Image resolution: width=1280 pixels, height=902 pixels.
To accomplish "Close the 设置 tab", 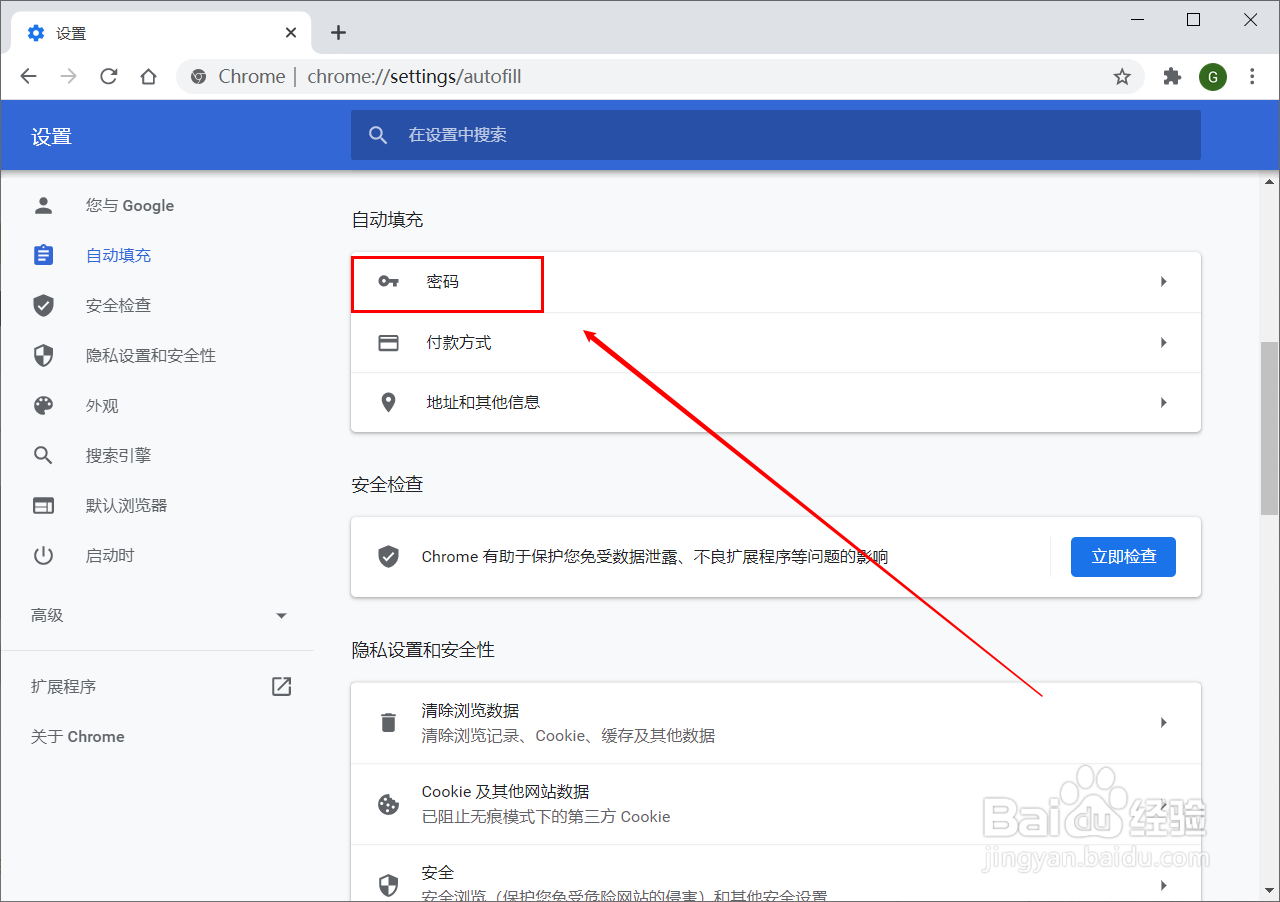I will click(291, 32).
